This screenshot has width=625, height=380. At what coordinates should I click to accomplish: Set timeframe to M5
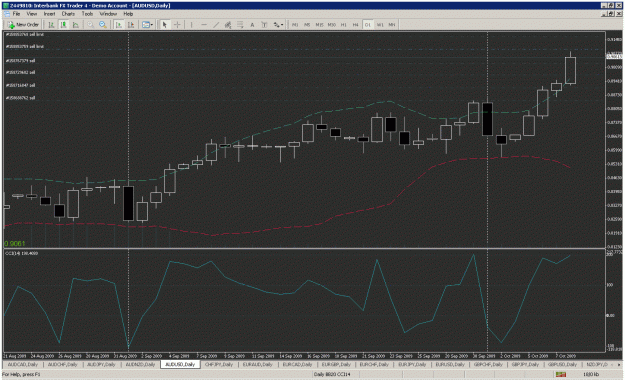point(307,25)
